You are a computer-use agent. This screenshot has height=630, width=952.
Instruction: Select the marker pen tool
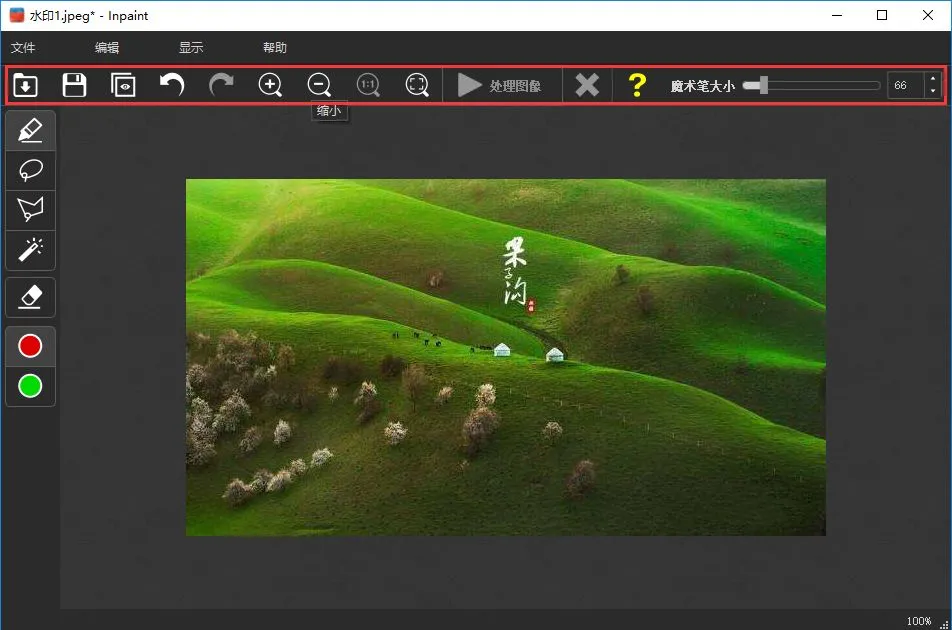pyautogui.click(x=30, y=130)
